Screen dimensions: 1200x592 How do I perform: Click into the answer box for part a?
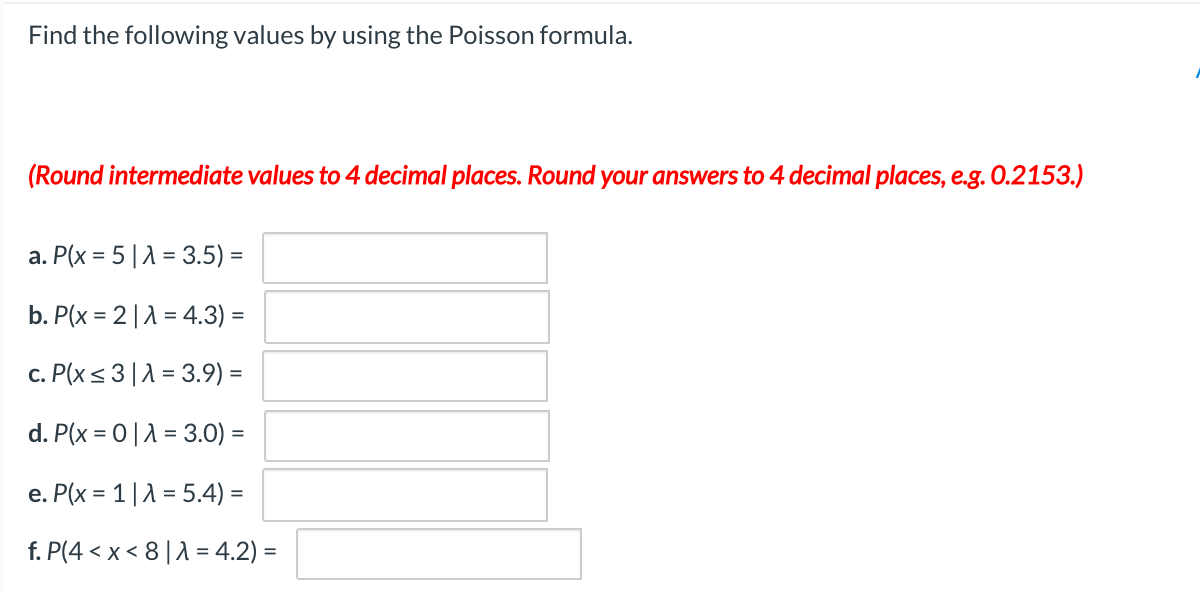pos(404,258)
